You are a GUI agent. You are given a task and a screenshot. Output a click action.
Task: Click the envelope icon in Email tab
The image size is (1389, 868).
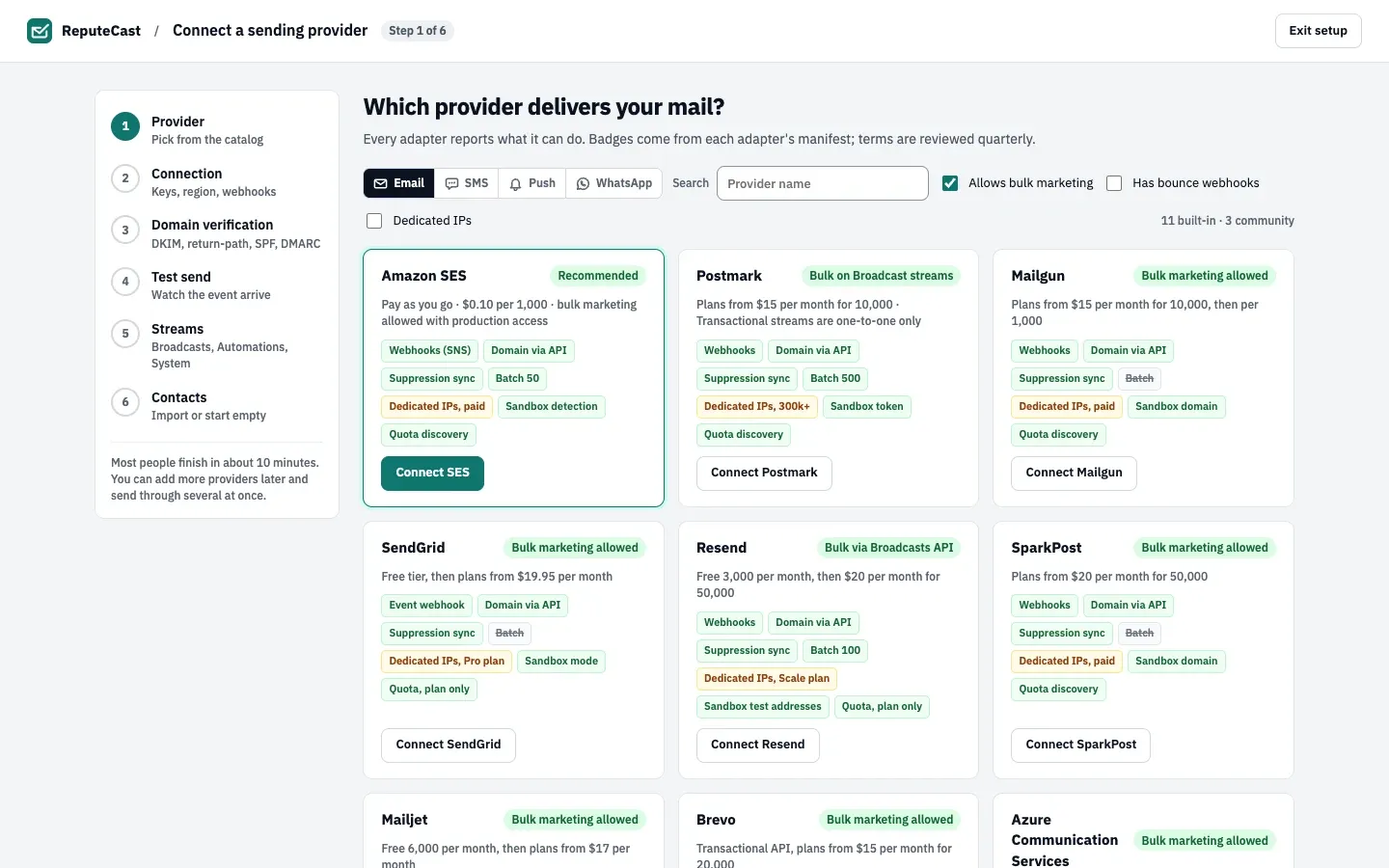(x=381, y=183)
